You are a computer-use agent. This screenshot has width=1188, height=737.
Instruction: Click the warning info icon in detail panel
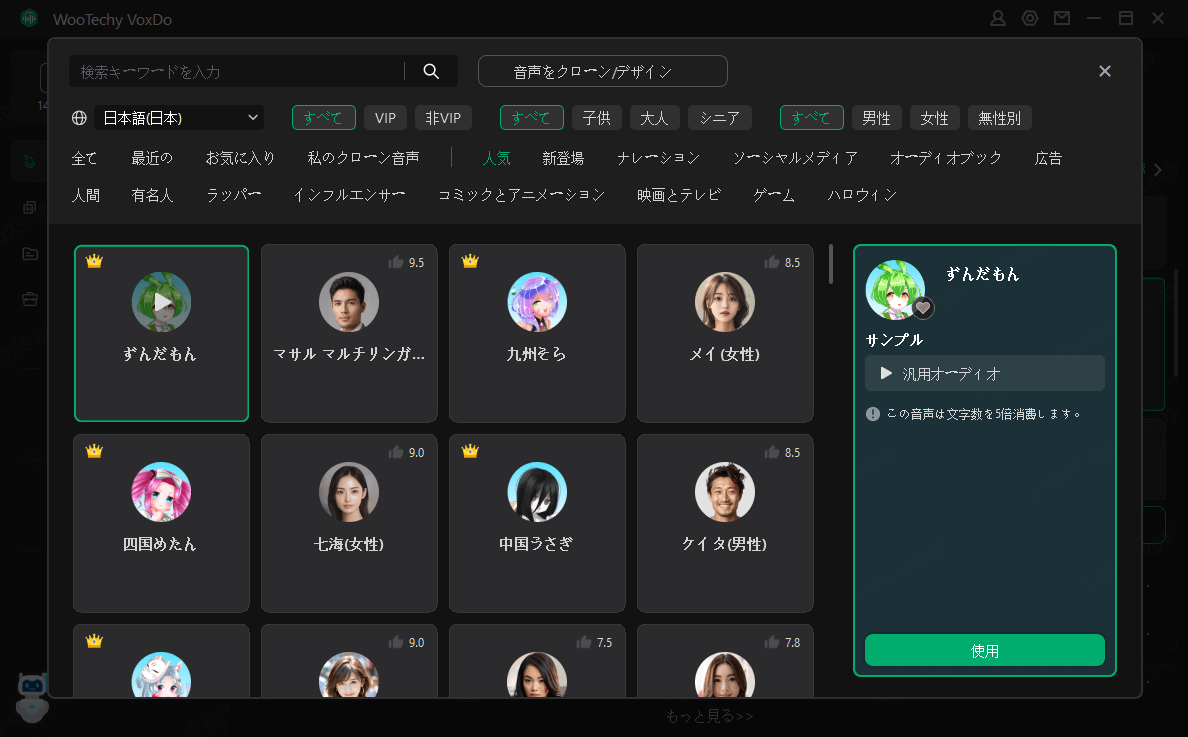click(873, 414)
